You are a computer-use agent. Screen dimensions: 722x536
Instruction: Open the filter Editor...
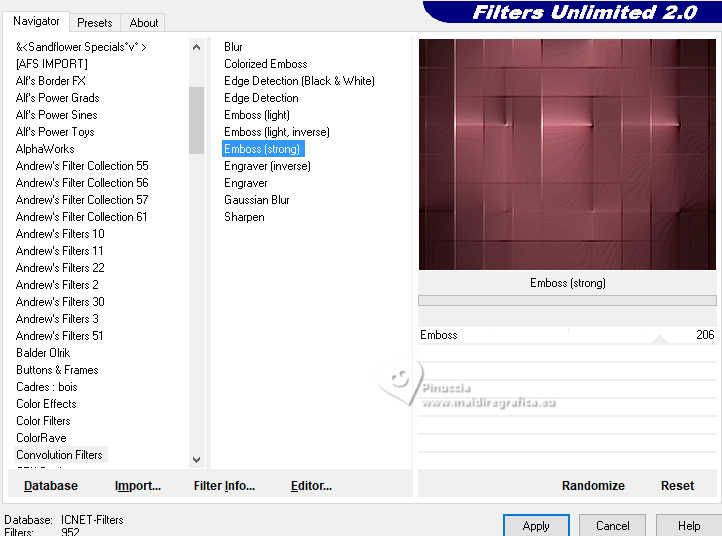pyautogui.click(x=311, y=486)
